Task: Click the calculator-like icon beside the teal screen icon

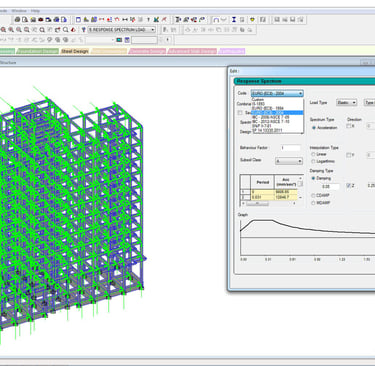Action: pyautogui.click(x=127, y=40)
